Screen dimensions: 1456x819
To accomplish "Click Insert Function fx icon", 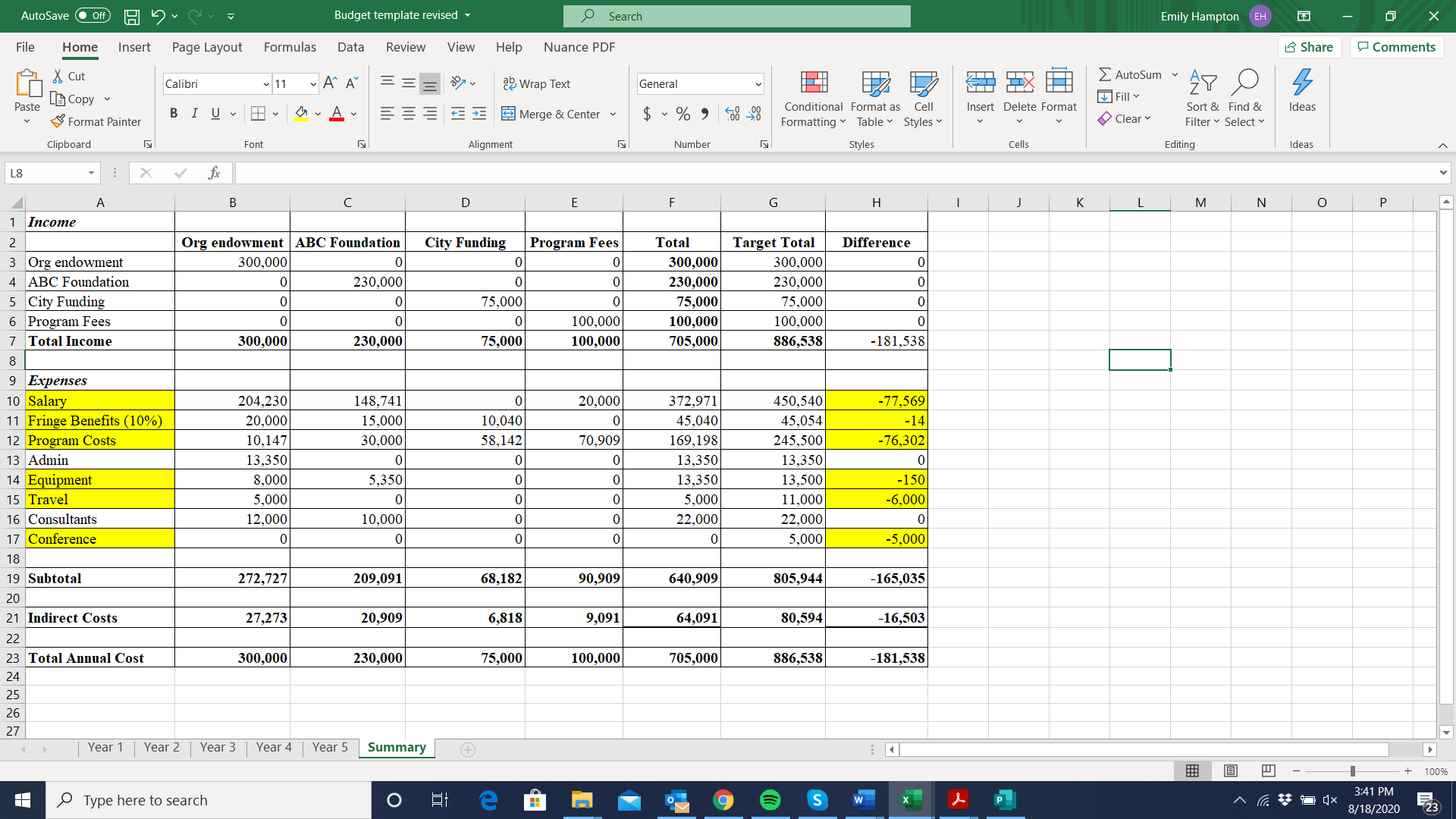I will pyautogui.click(x=214, y=173).
